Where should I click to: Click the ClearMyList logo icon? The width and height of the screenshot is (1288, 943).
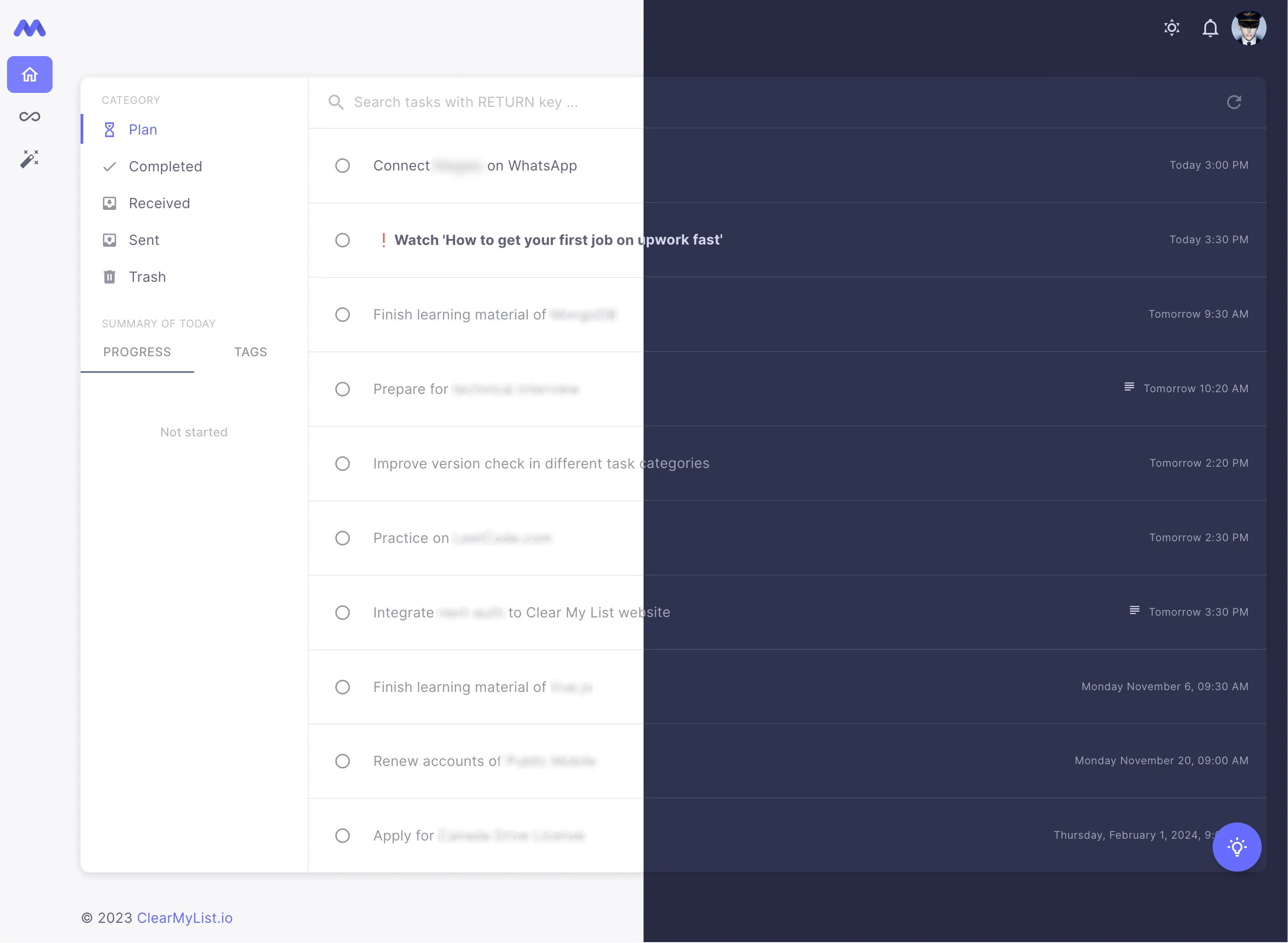[x=30, y=28]
